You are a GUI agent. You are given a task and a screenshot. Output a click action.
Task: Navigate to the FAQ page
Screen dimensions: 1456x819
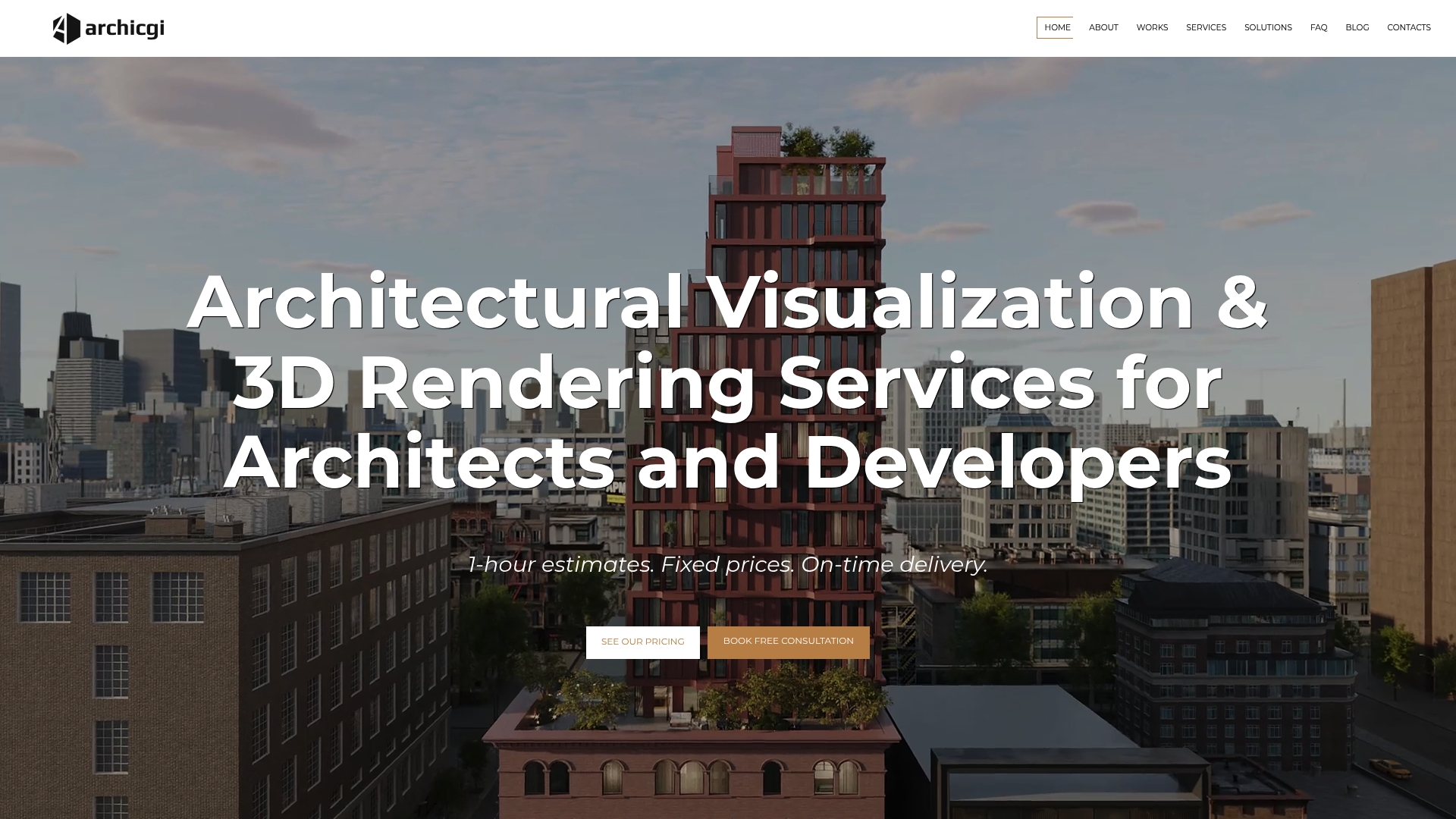click(x=1319, y=27)
